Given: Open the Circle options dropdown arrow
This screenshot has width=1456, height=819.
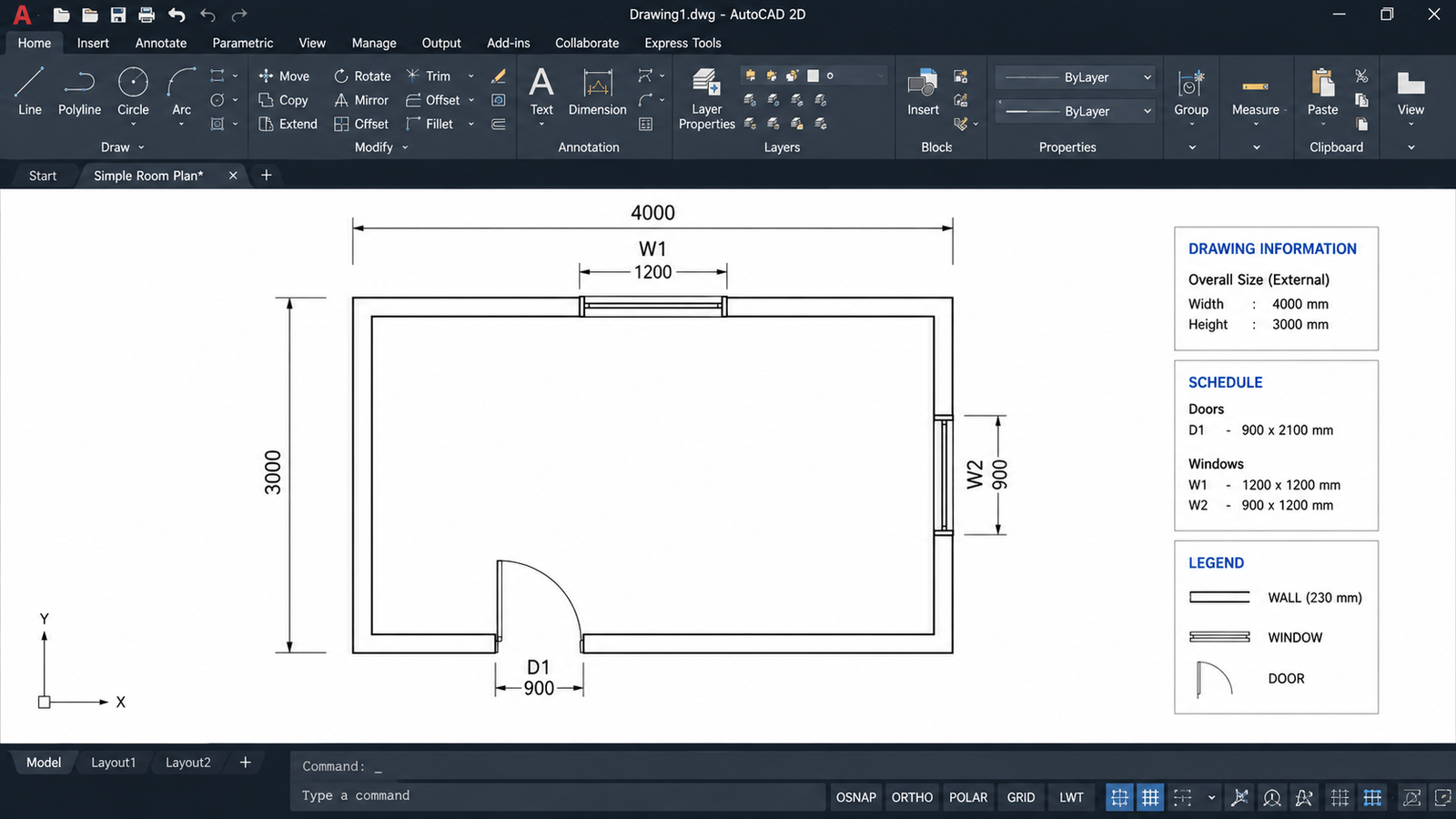Looking at the screenshot, I should coord(133,124).
